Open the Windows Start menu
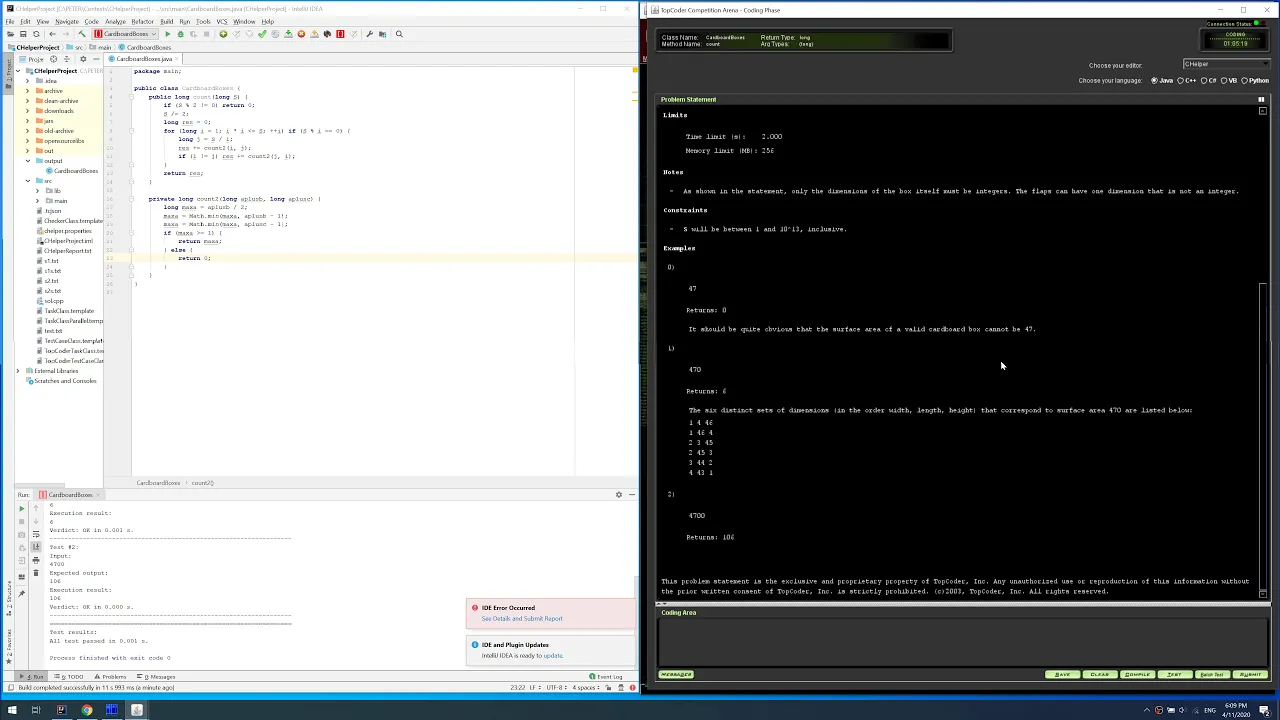This screenshot has height=720, width=1280. [x=11, y=710]
